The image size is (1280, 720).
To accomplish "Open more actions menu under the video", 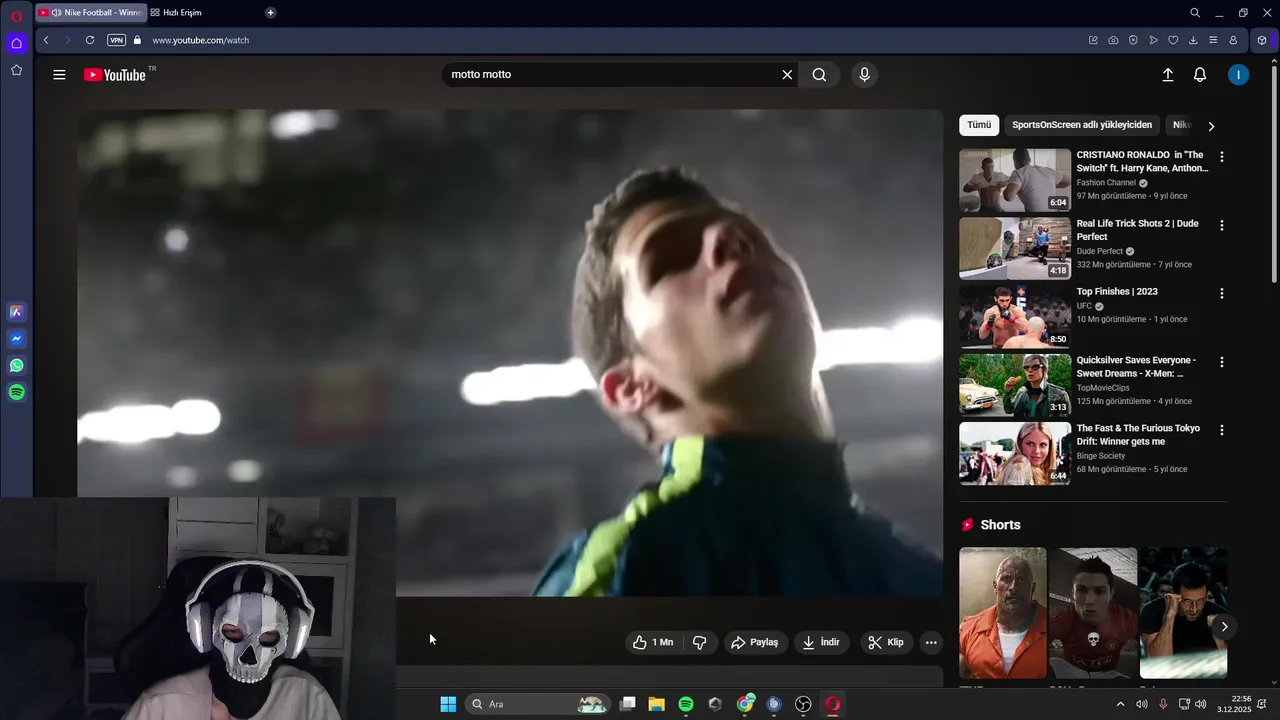I will click(931, 642).
